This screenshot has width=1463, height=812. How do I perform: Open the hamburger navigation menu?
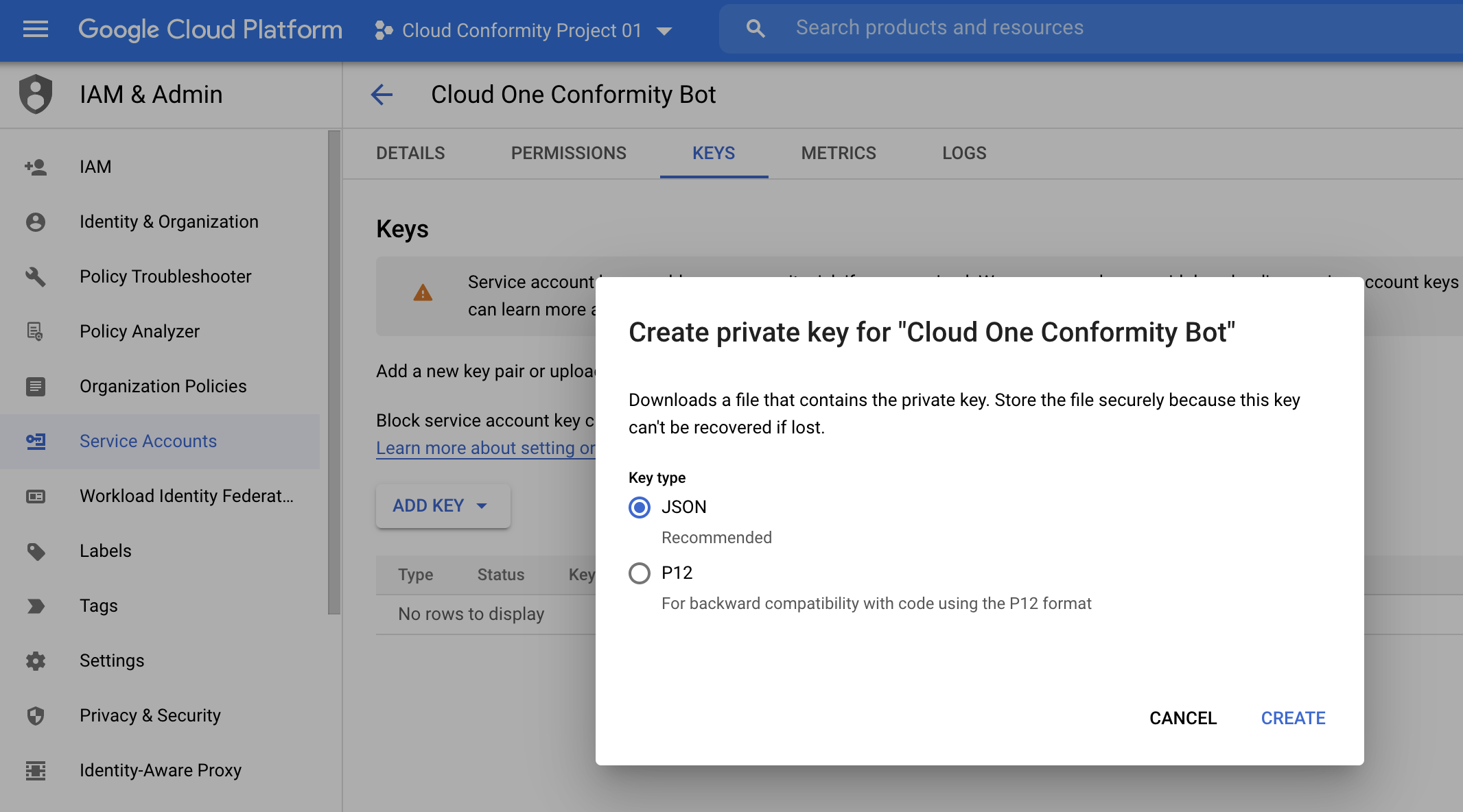coord(35,29)
